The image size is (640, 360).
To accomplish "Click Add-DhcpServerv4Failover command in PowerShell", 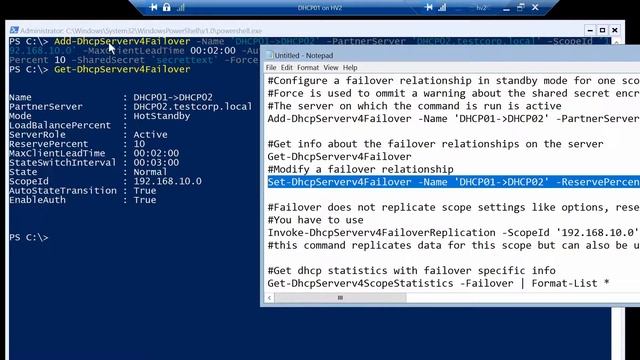I will tap(122, 41).
